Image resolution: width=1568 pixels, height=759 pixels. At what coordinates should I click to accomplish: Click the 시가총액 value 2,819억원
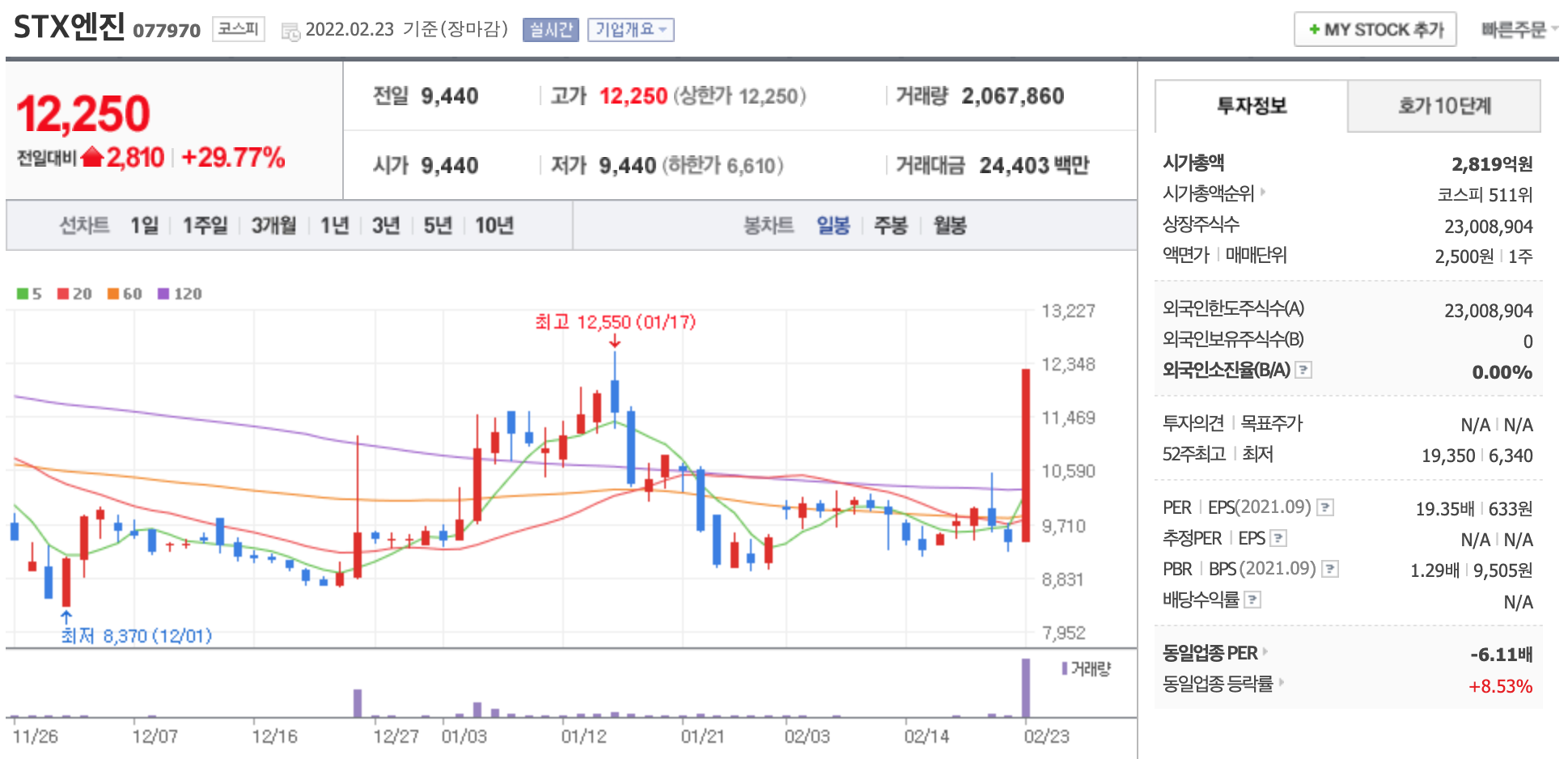tap(1492, 164)
